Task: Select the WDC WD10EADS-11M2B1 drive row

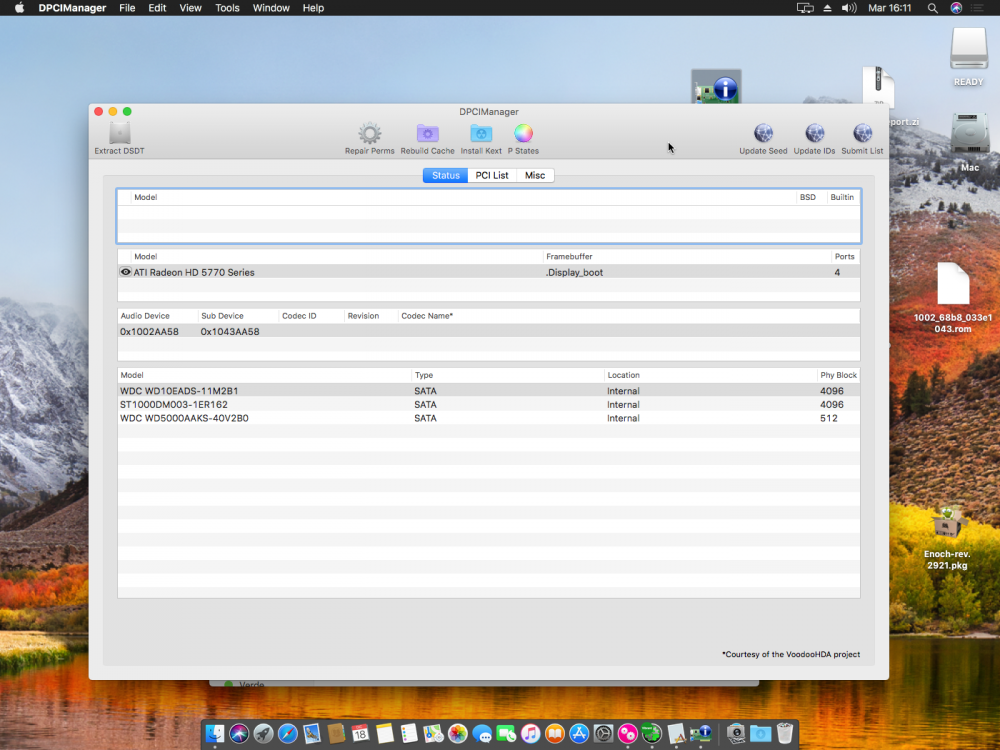Action: (x=489, y=391)
